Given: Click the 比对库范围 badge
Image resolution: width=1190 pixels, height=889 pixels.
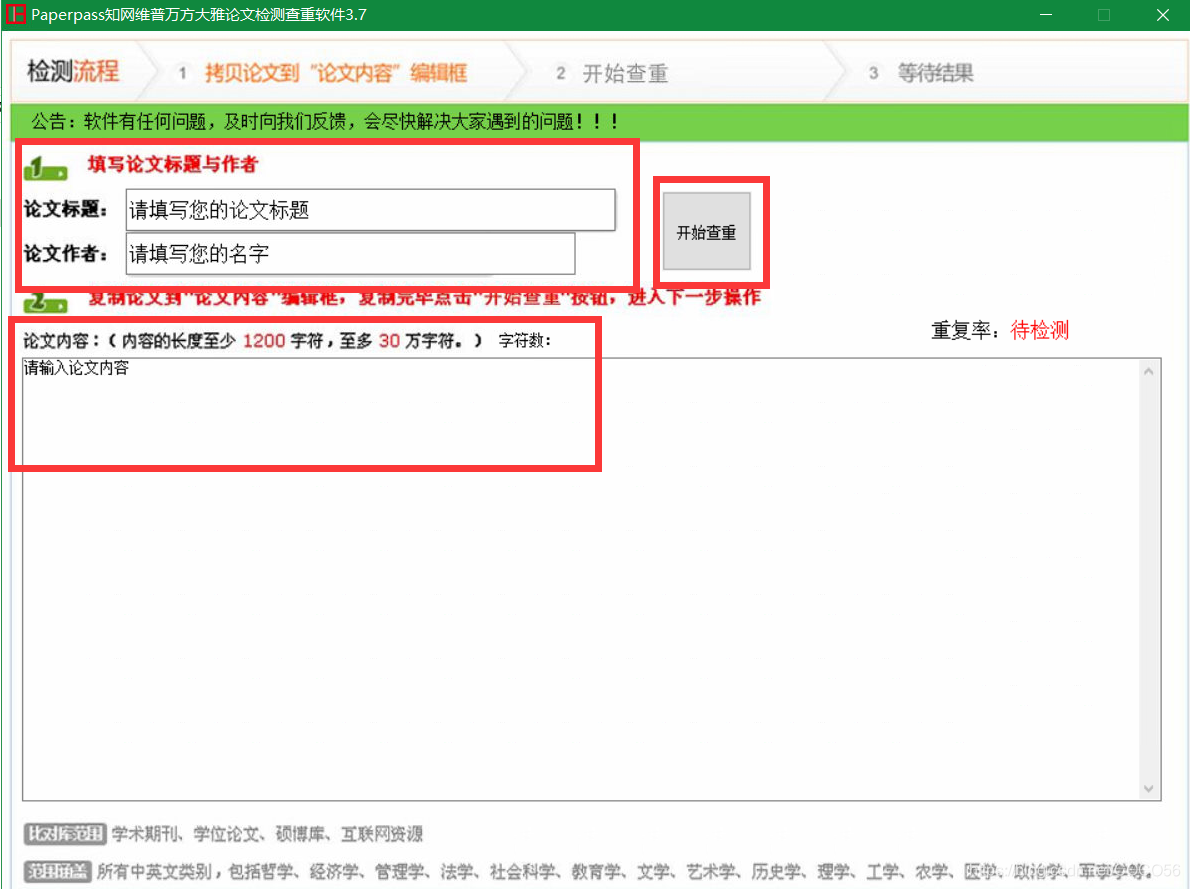Looking at the screenshot, I should tap(65, 834).
